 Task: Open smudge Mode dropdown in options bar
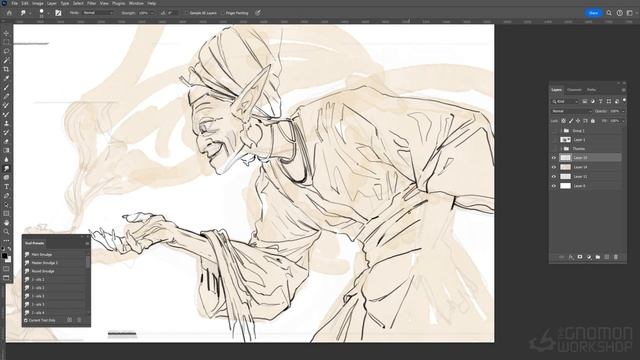coord(98,13)
